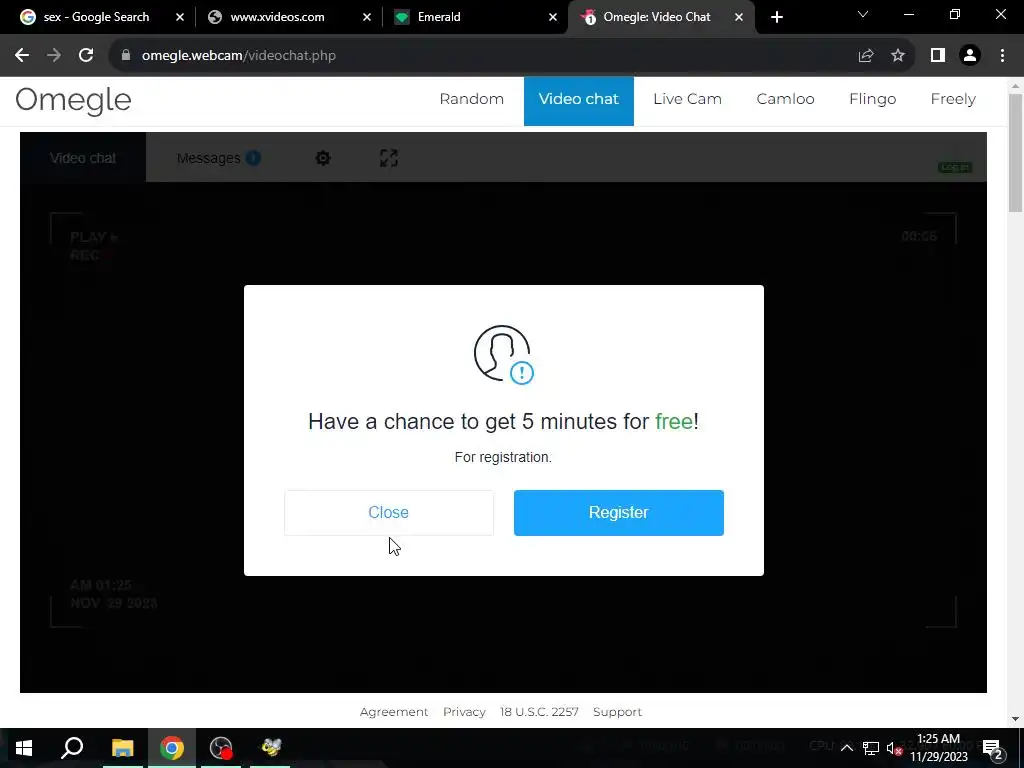
Task: Close the Omegle: Video Chat browser tab
Action: [739, 17]
